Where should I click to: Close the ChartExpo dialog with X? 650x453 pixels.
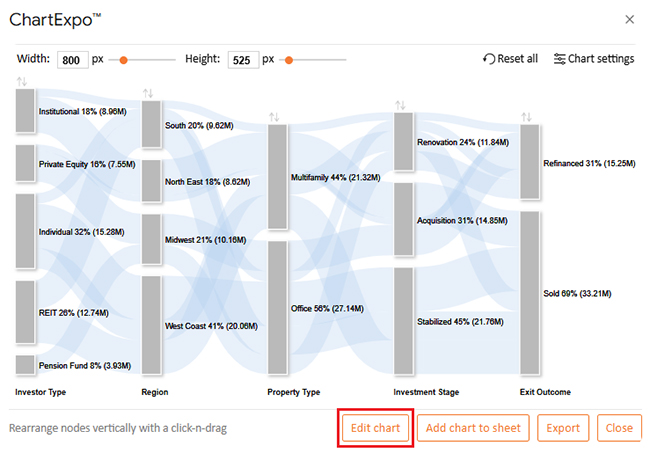click(x=629, y=19)
